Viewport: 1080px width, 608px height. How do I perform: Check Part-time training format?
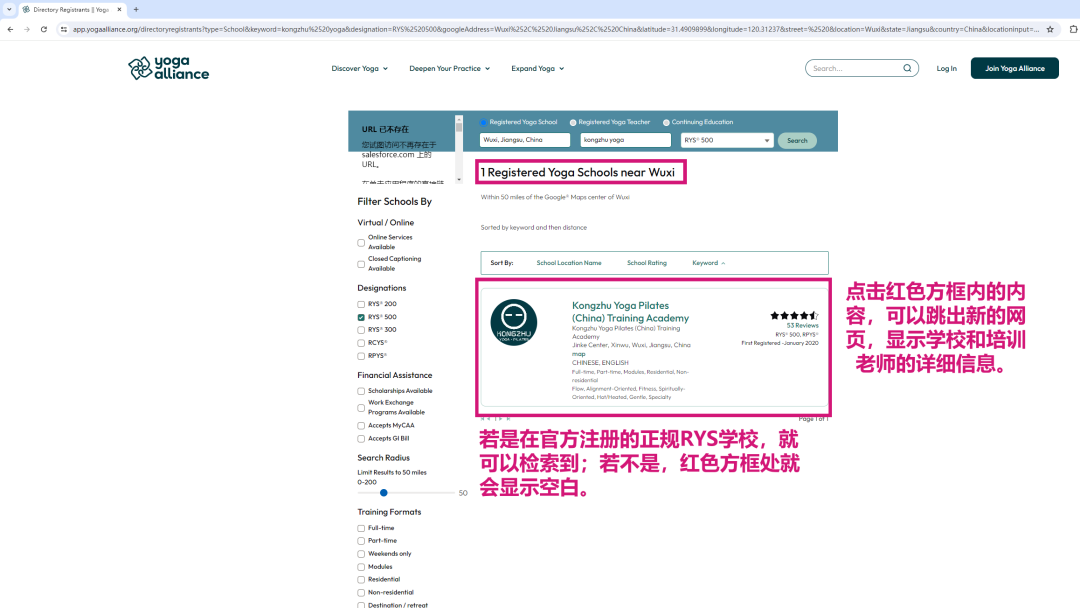tap(361, 541)
